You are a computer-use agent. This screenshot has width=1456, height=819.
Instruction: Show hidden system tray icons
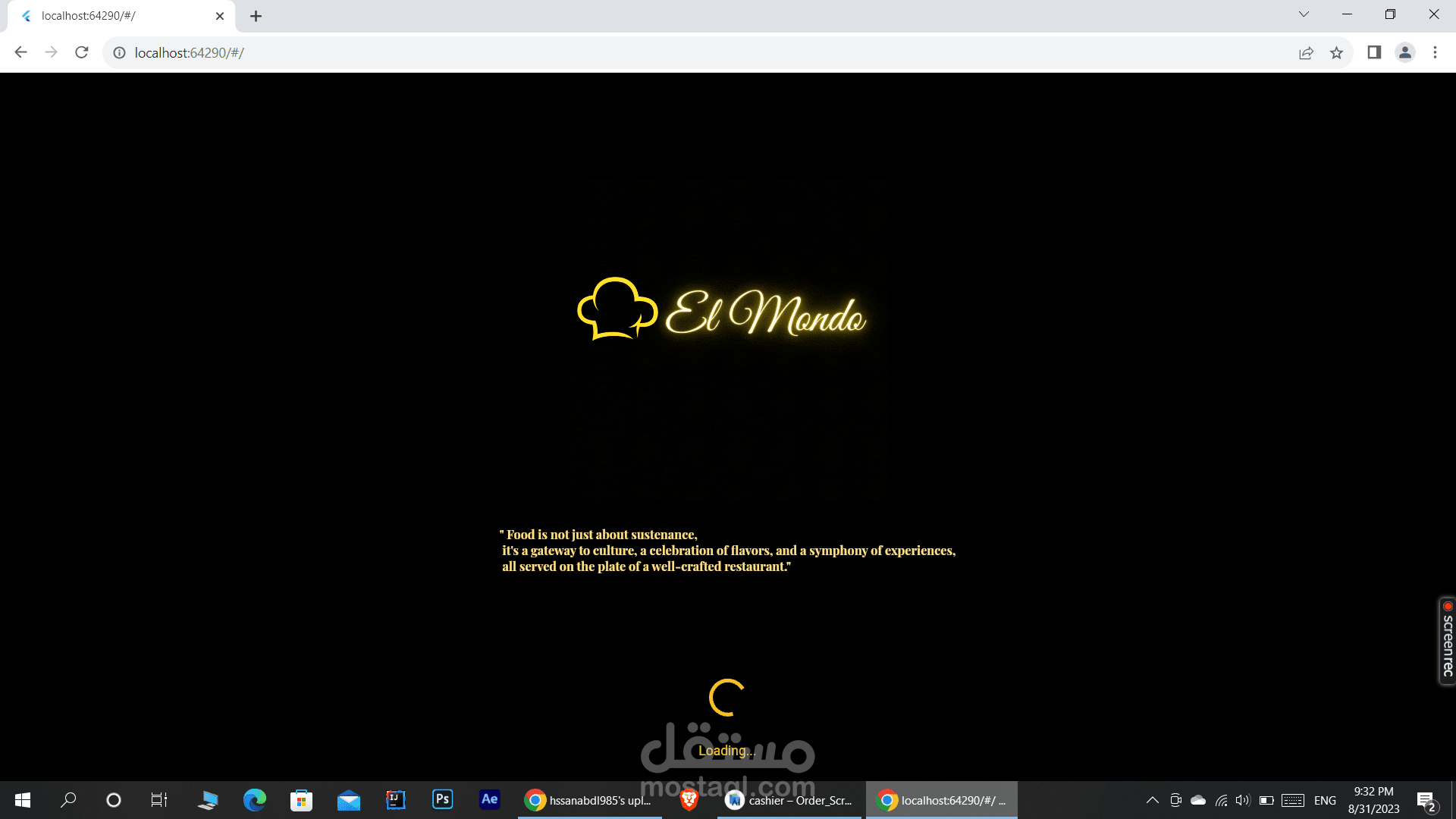click(1152, 800)
